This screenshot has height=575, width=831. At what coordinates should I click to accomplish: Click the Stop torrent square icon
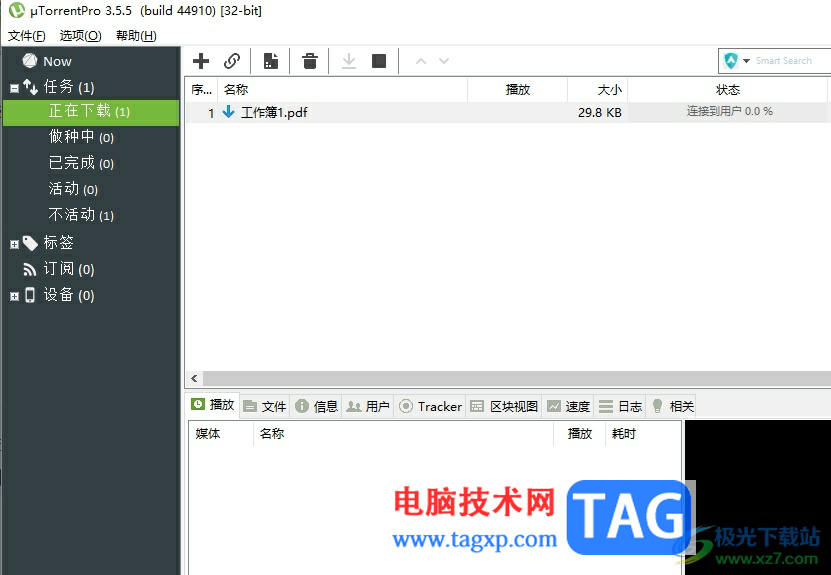pyautogui.click(x=379, y=61)
